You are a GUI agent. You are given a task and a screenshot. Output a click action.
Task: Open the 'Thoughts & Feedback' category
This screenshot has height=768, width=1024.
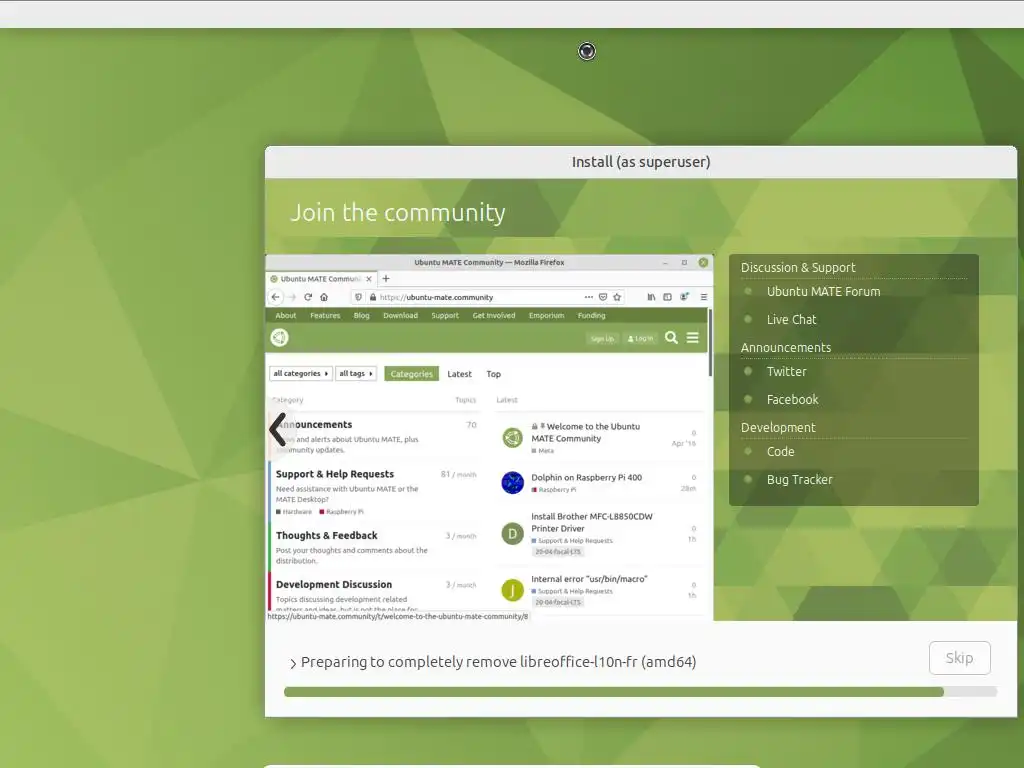click(327, 536)
